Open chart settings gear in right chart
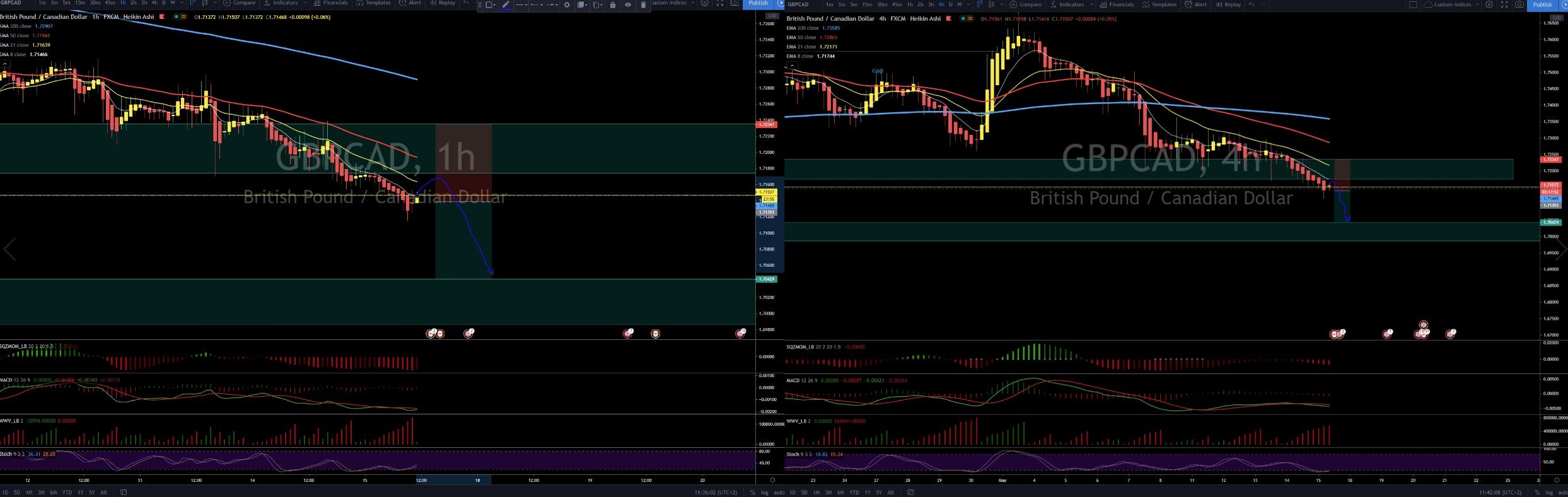The image size is (1568, 497). [1489, 4]
